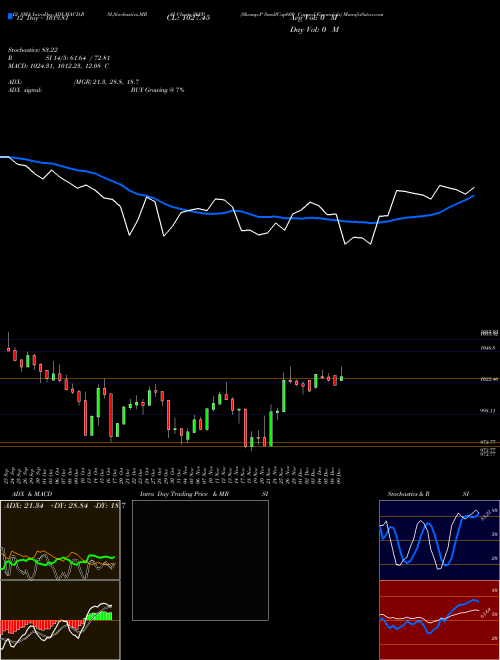This screenshot has height=660, width=500.
Task: Click the Stochastics & RSI panel title
Action: pyautogui.click(x=428, y=494)
